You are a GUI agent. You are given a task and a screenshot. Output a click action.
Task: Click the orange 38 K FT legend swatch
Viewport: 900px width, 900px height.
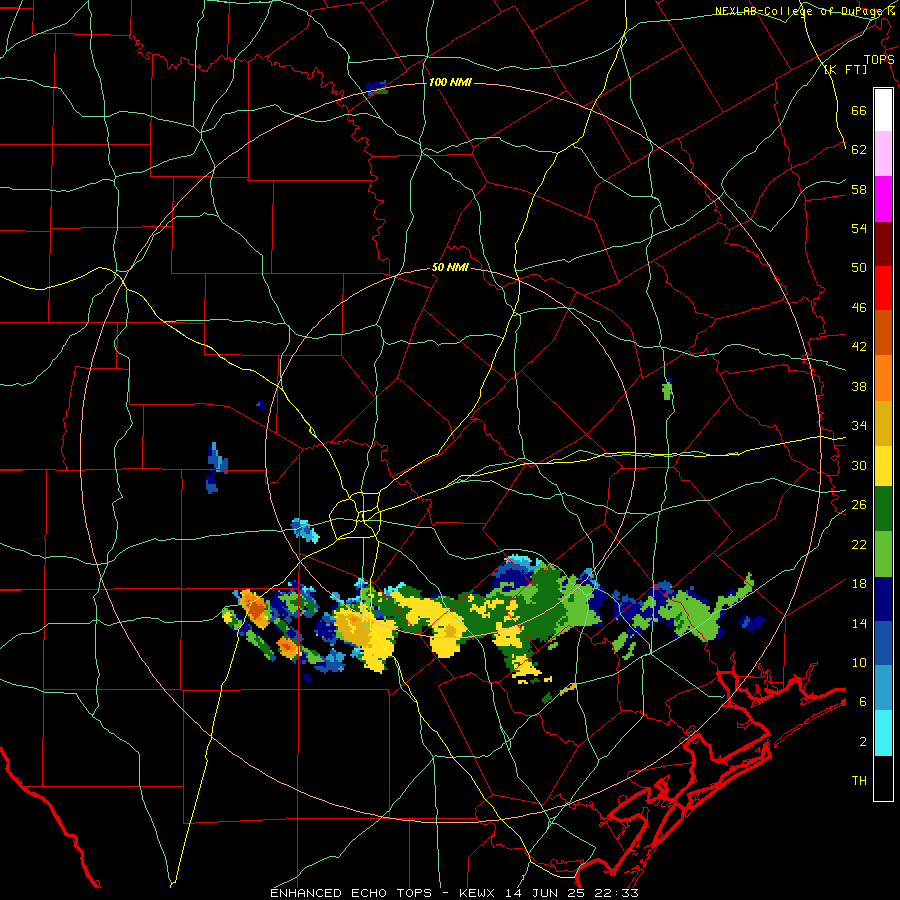click(883, 378)
